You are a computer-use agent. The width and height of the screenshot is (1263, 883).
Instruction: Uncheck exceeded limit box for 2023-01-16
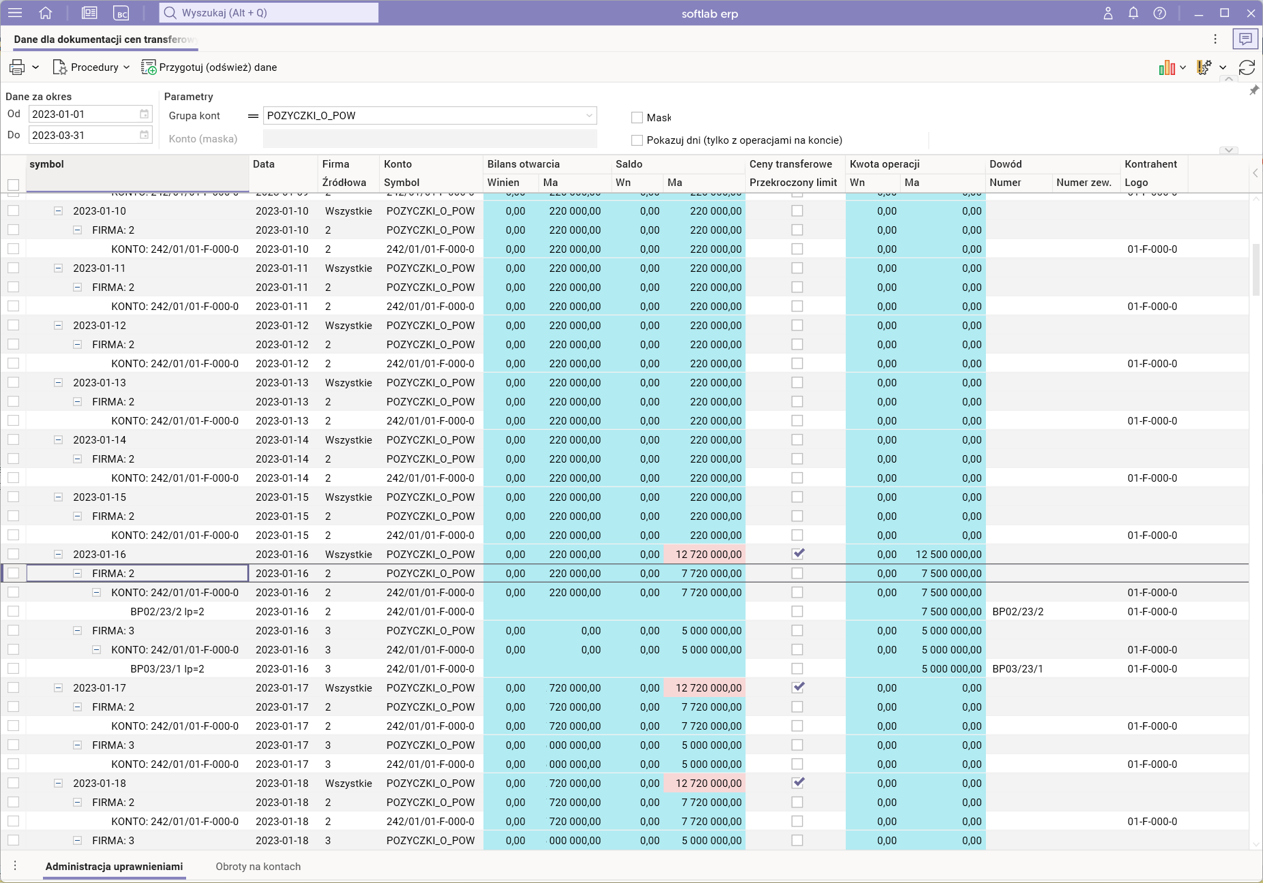[797, 554]
